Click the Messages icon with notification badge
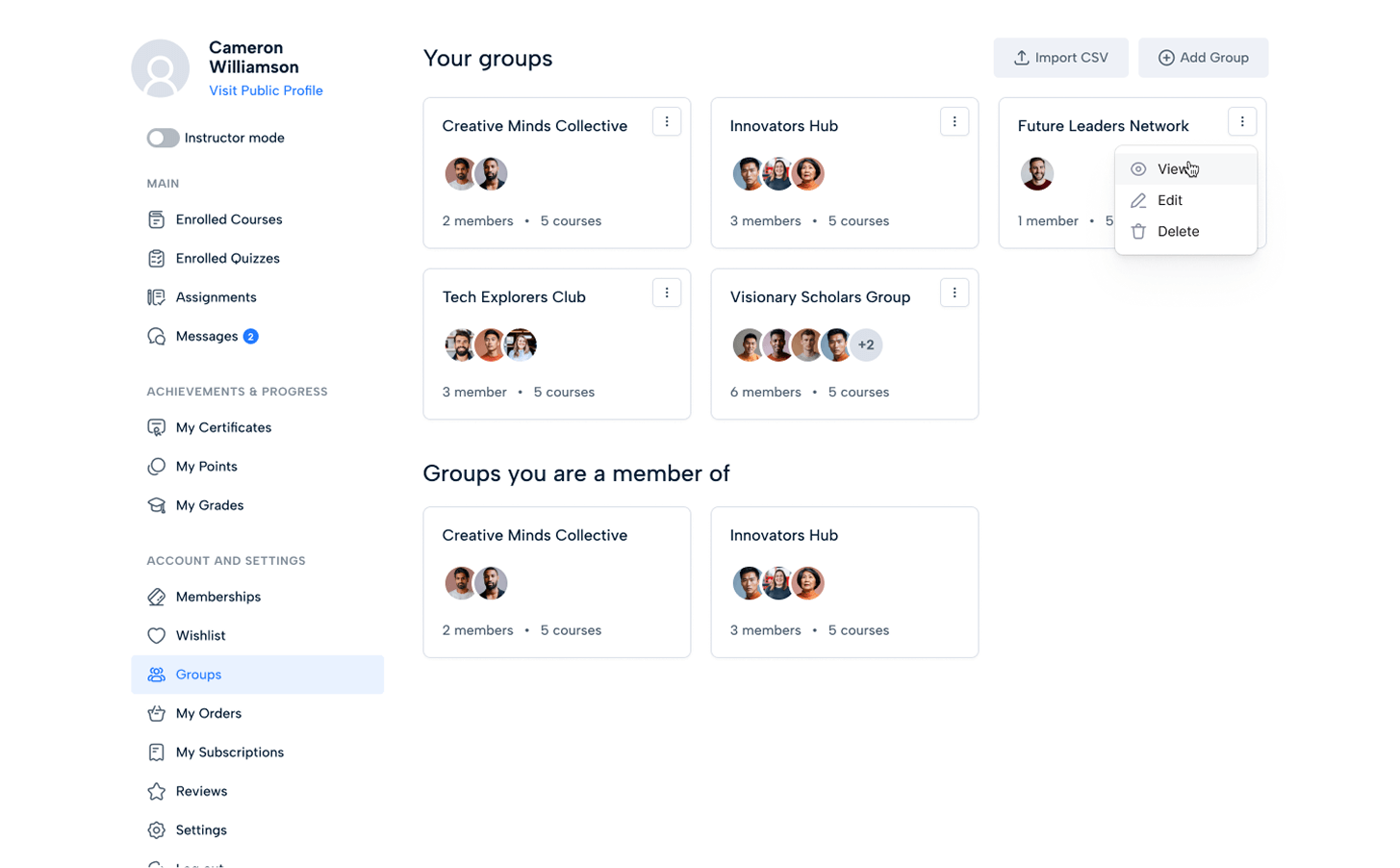This screenshot has width=1400, height=868. tap(156, 336)
